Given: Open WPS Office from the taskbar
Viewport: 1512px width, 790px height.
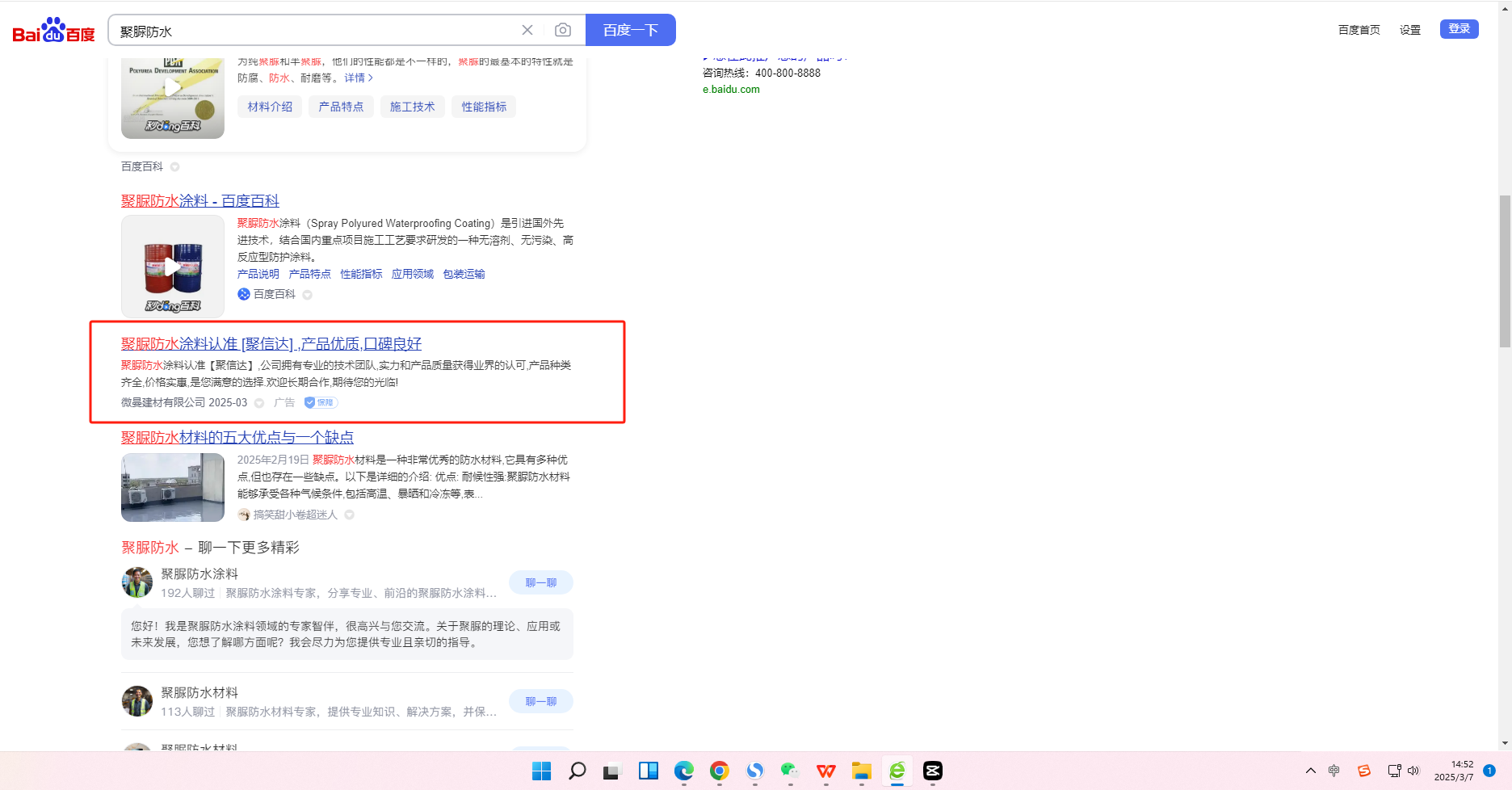Looking at the screenshot, I should [825, 771].
